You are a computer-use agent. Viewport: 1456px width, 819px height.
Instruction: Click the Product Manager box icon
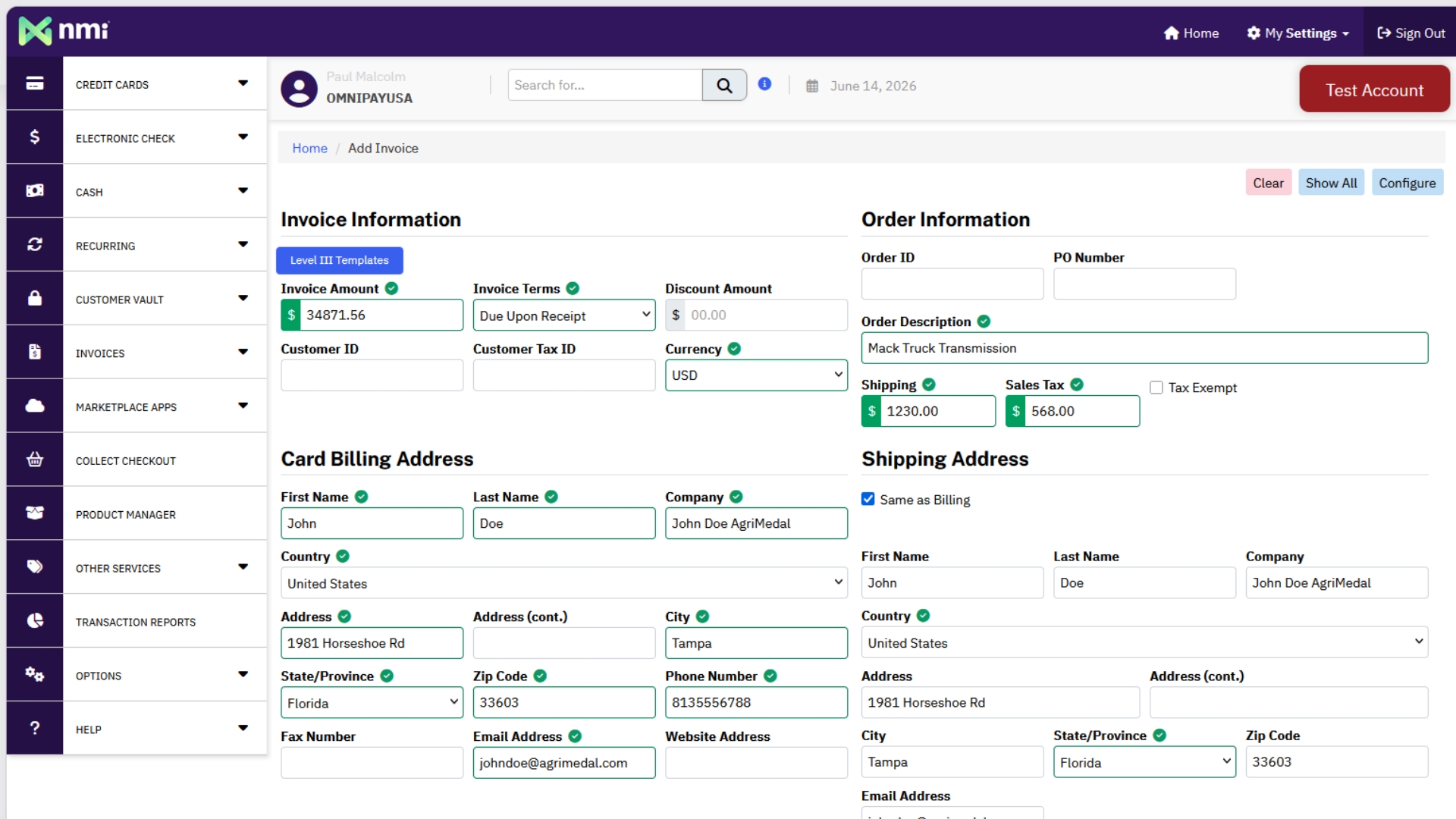pyautogui.click(x=35, y=513)
